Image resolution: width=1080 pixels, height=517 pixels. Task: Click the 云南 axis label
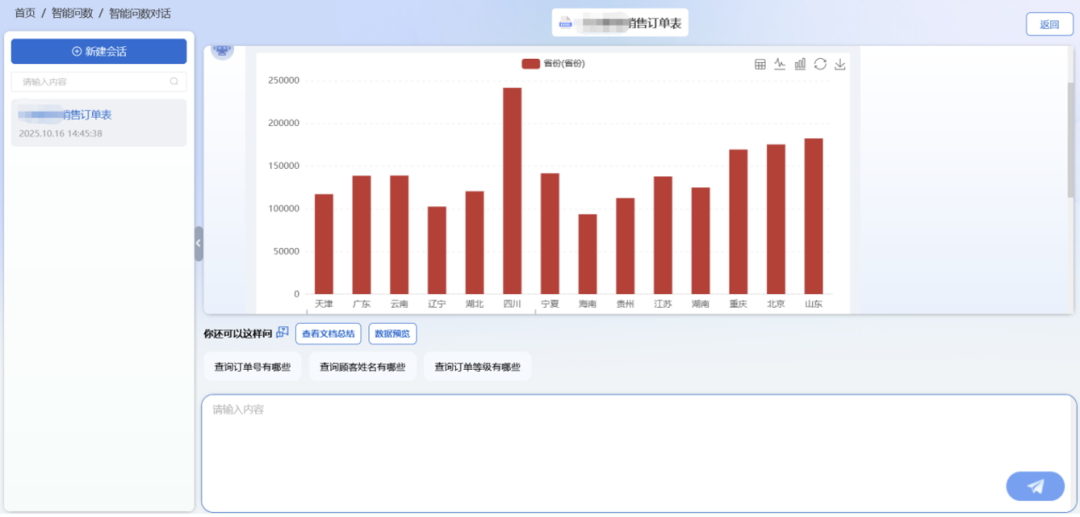[399, 304]
